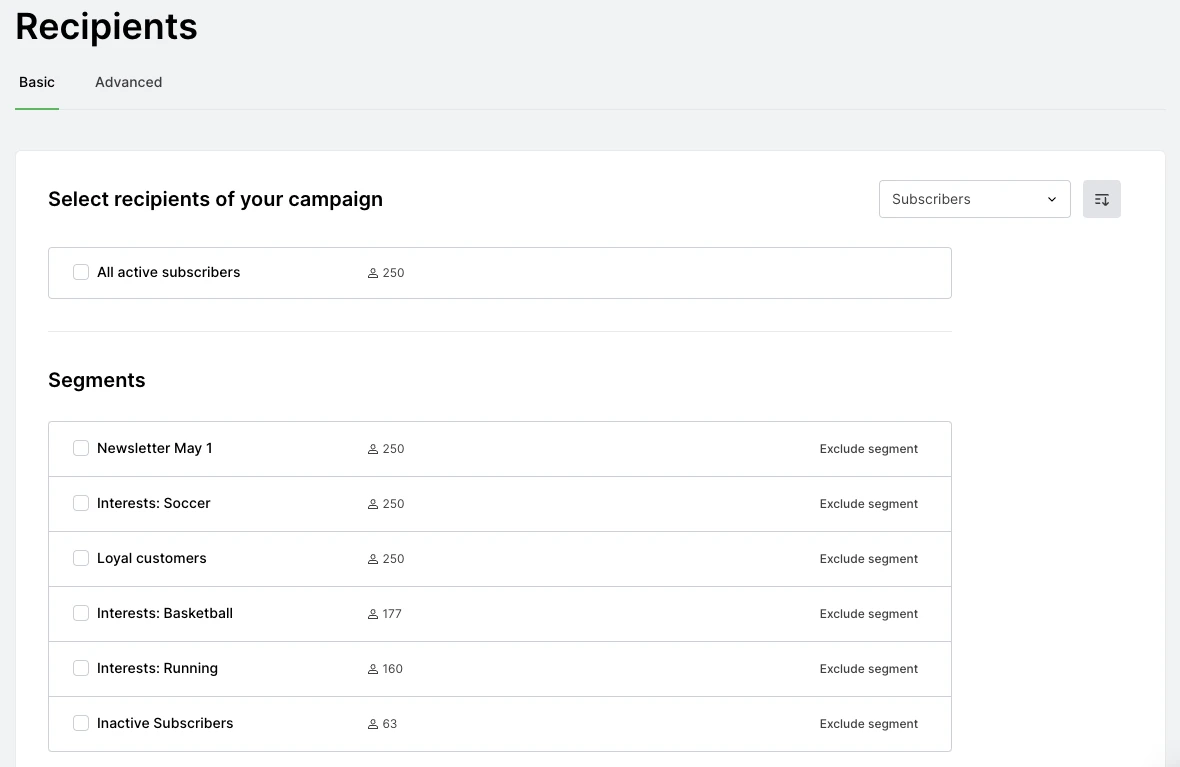Click the chevron arrow in Subscribers dropdown
The width and height of the screenshot is (1180, 767).
point(1051,199)
